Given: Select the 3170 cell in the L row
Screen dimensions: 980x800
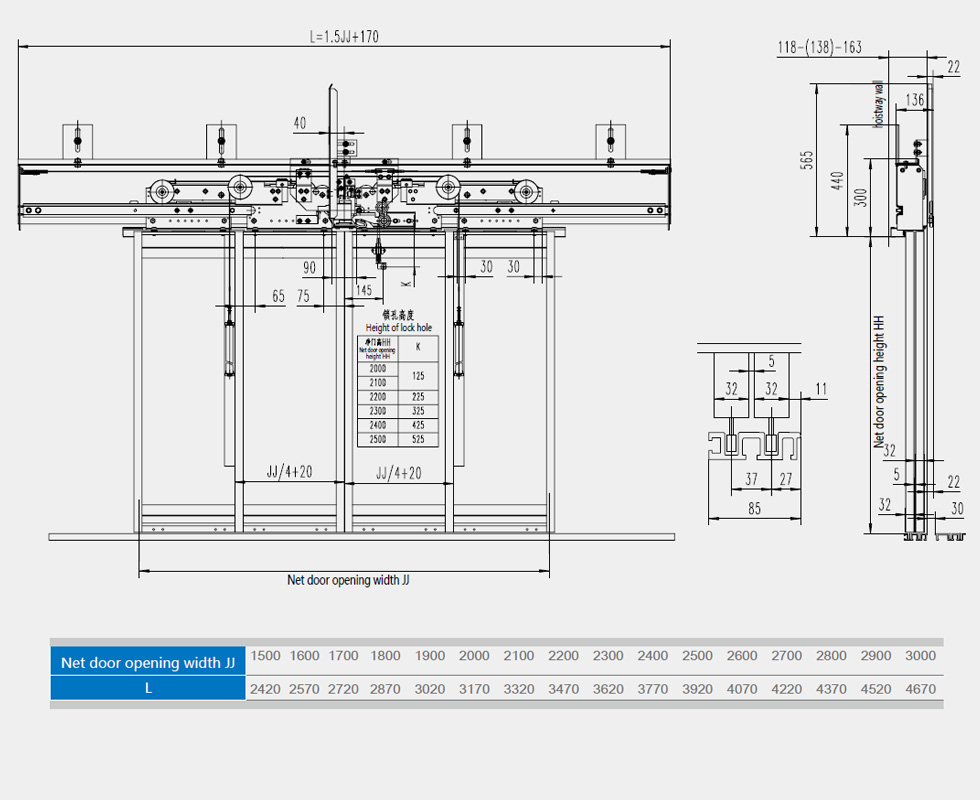Looking at the screenshot, I should [x=474, y=688].
